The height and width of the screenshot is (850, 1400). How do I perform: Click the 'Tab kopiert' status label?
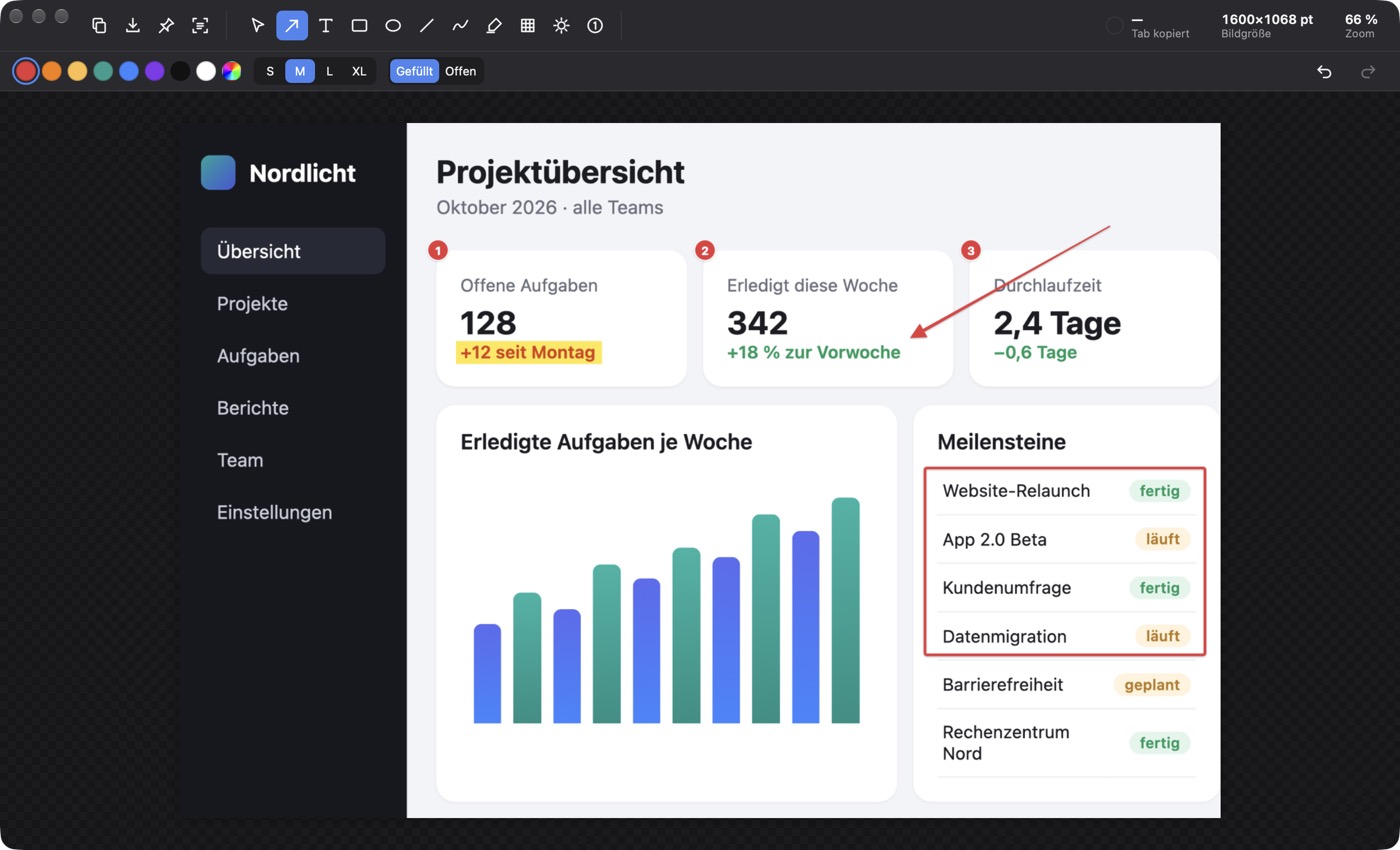[x=1160, y=33]
